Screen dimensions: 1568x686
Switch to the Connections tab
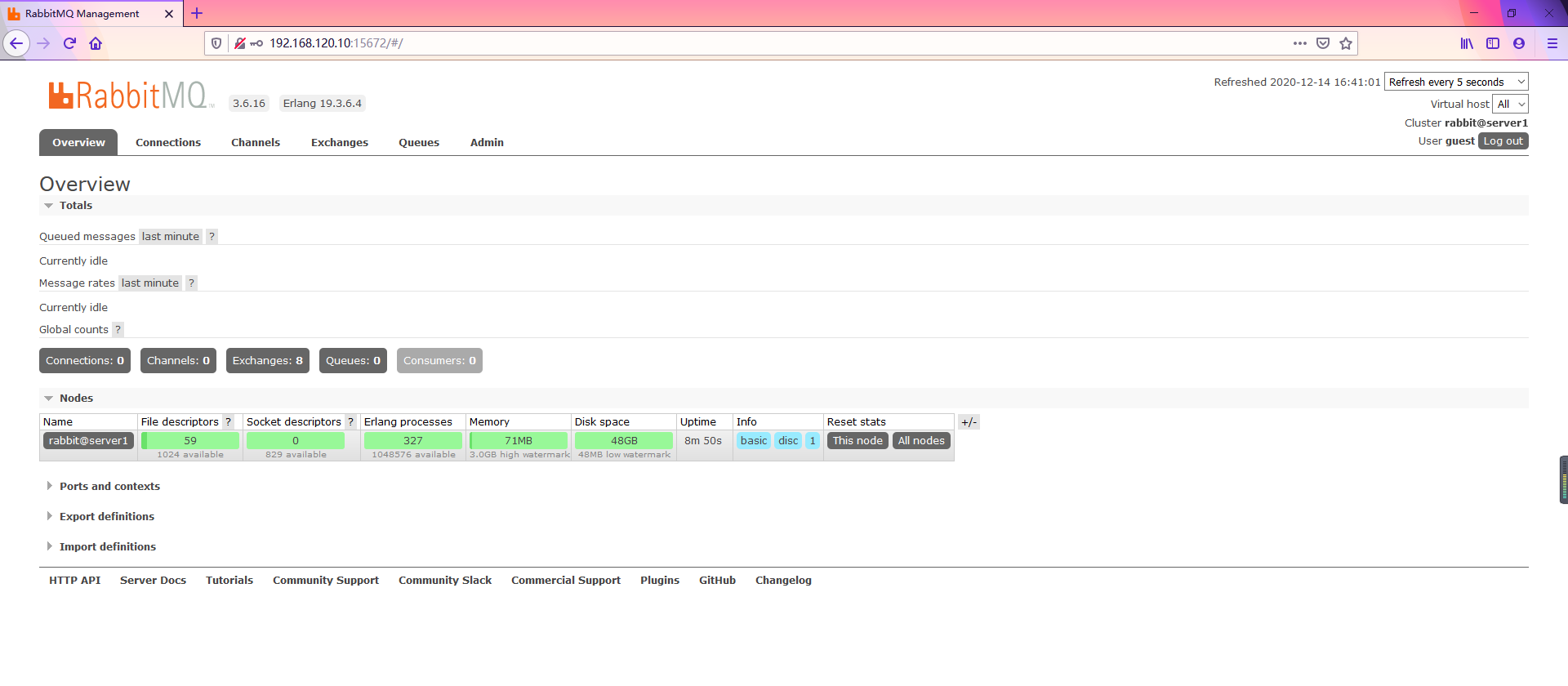click(168, 142)
